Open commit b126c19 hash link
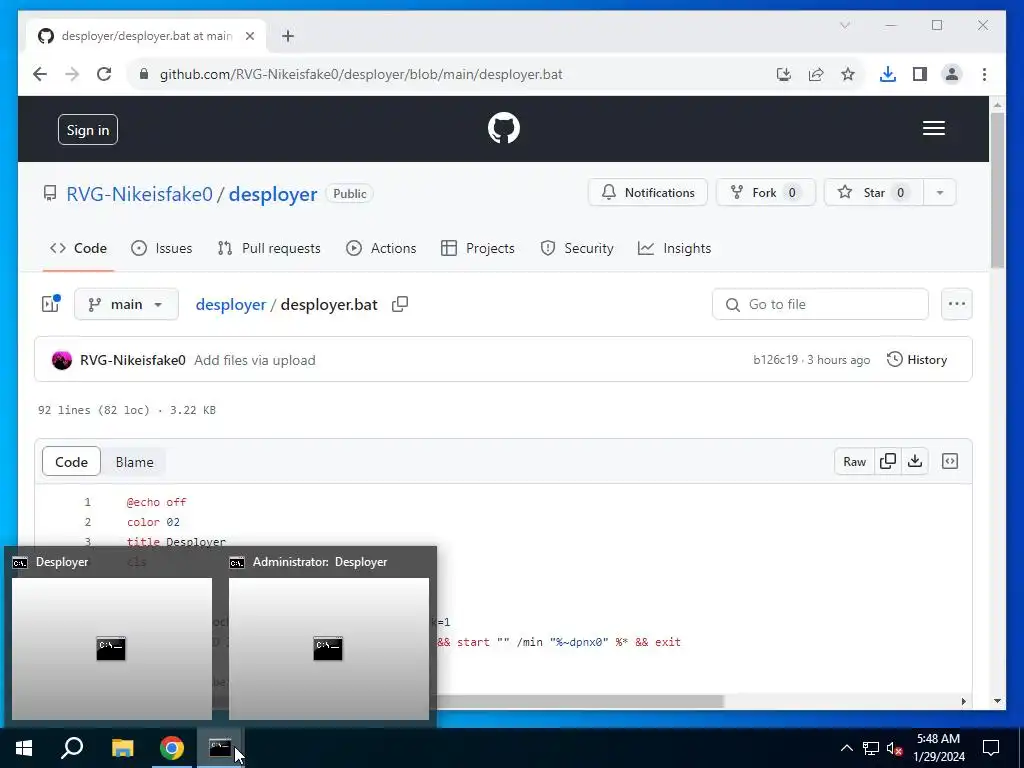The image size is (1024, 768). click(x=775, y=360)
